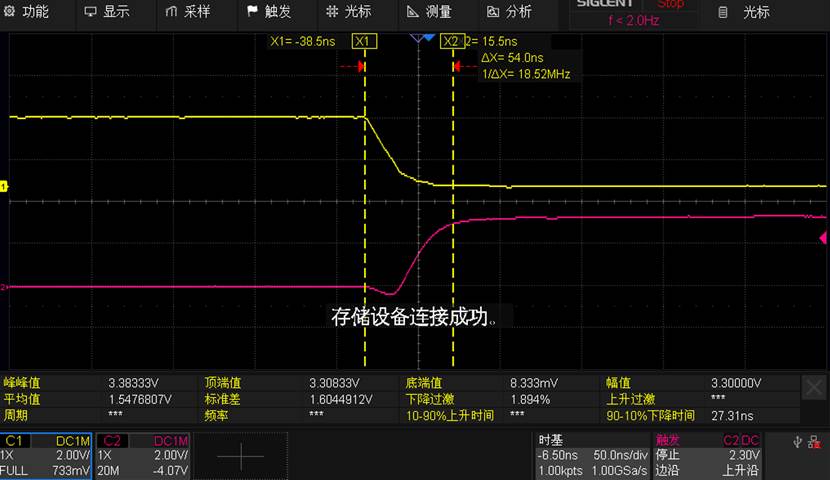Click the add-channel plus box
830x480 pixels.
[241, 456]
